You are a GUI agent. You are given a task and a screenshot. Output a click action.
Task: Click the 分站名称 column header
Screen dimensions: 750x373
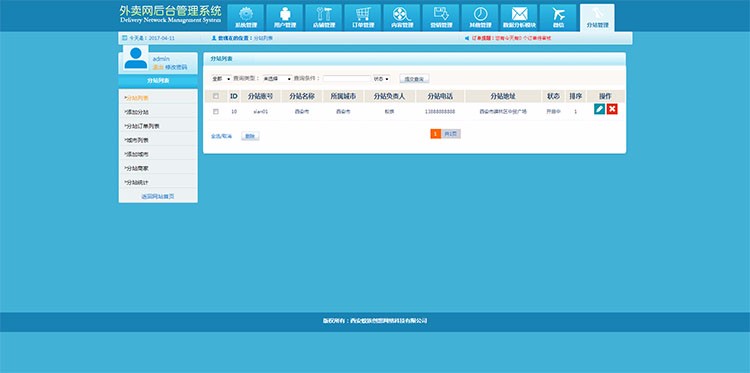click(302, 96)
